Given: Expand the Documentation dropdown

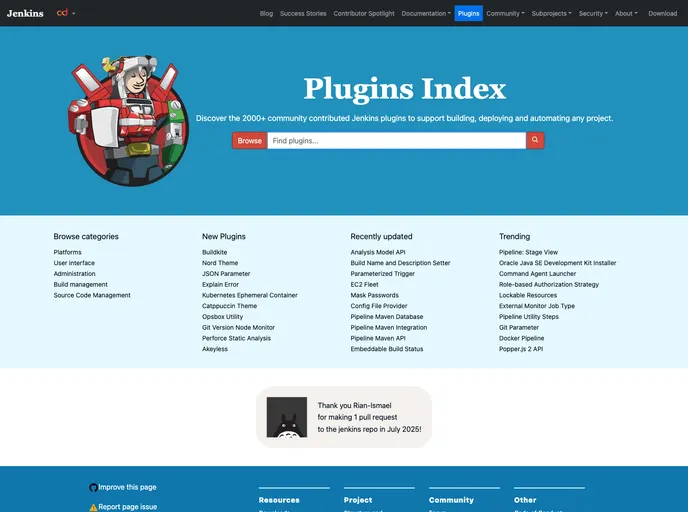Looking at the screenshot, I should point(426,14).
